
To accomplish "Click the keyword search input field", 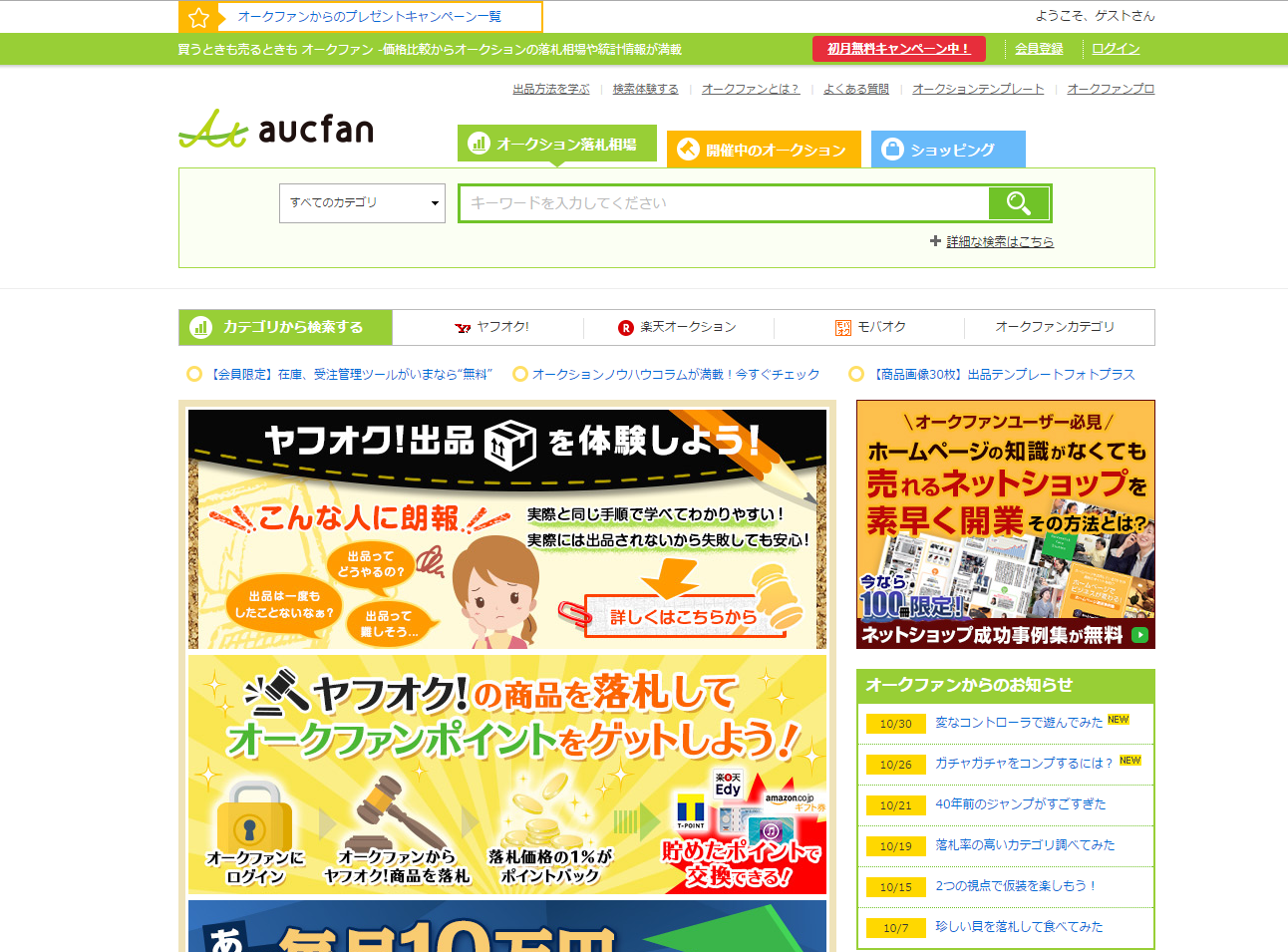I will (724, 203).
